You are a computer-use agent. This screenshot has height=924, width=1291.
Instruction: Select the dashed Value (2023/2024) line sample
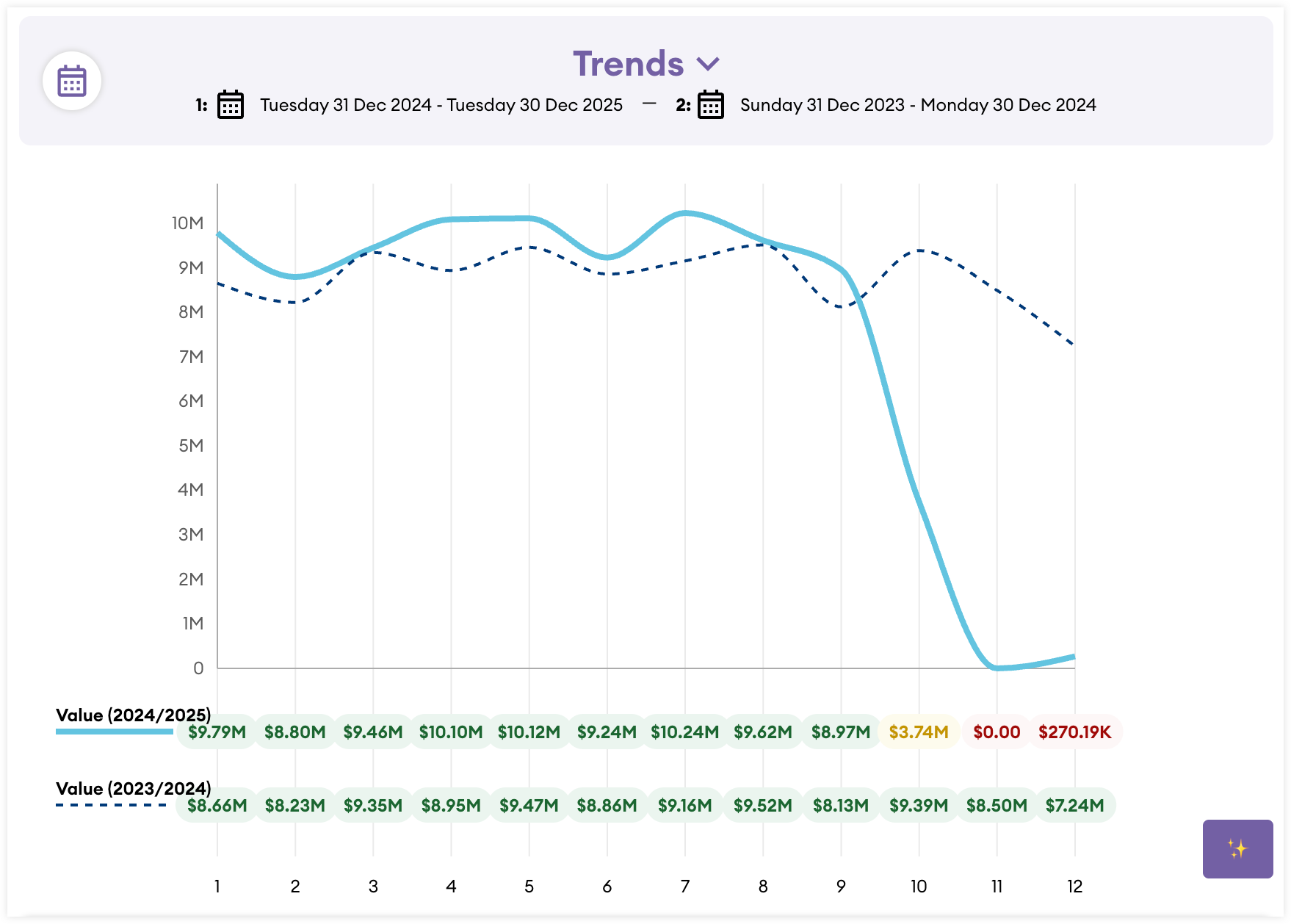(x=110, y=805)
